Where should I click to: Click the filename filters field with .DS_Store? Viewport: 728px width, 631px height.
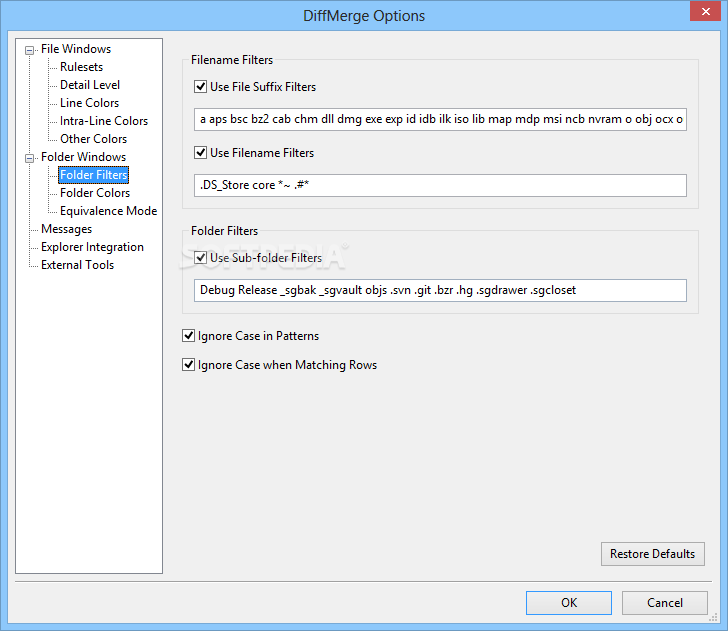[x=440, y=185]
